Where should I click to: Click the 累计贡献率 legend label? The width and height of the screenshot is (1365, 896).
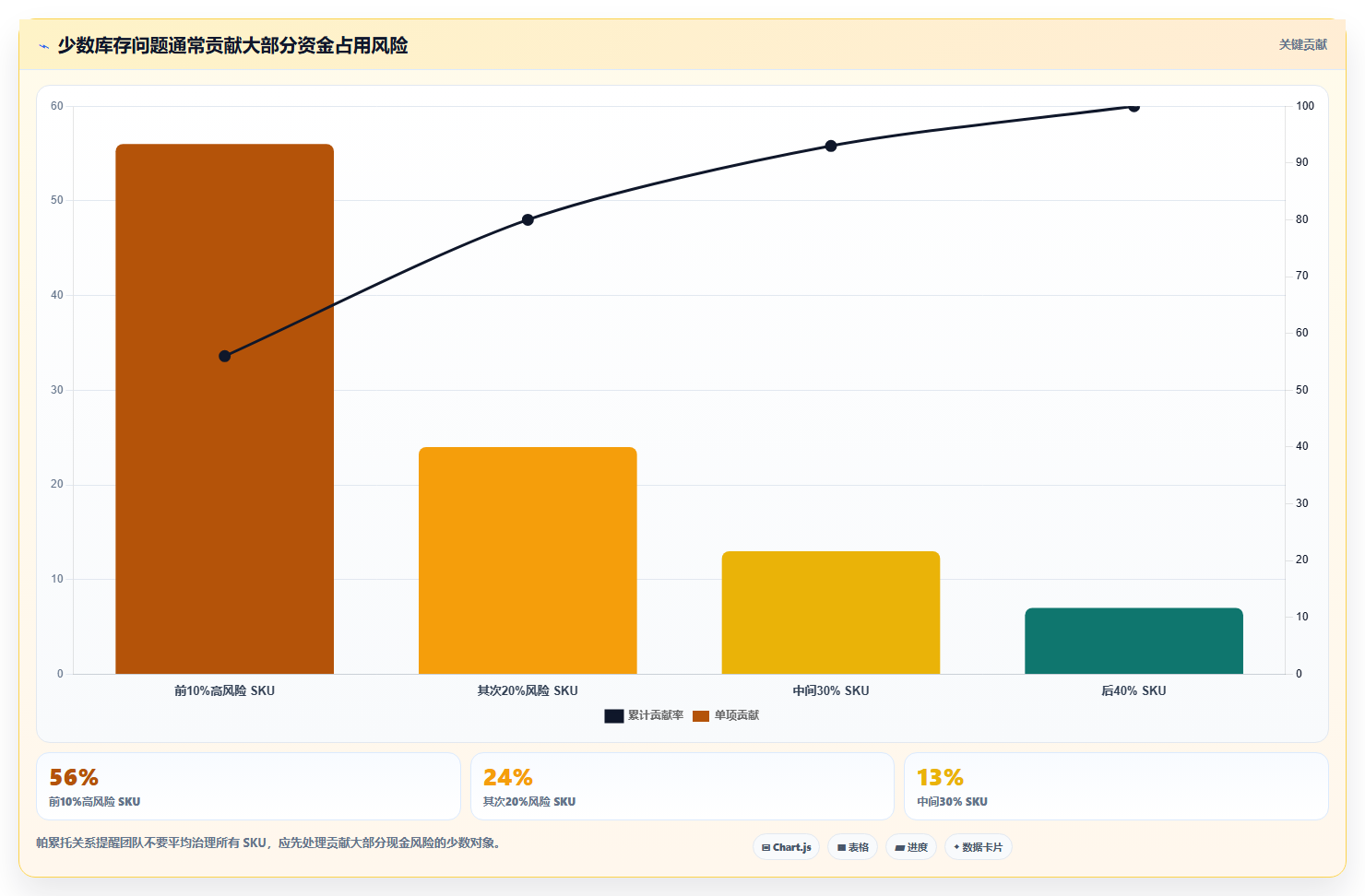[656, 715]
